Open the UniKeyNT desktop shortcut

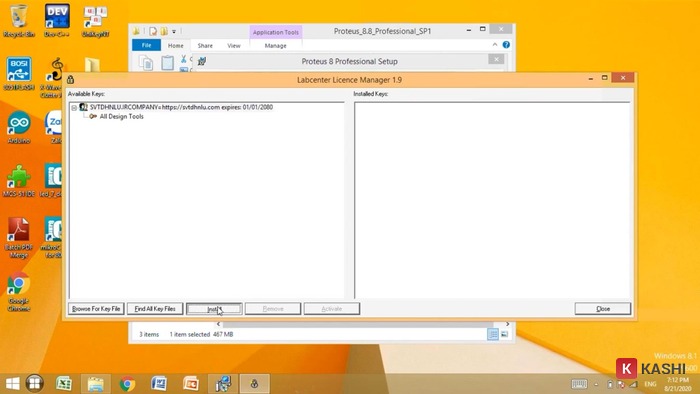(x=95, y=21)
